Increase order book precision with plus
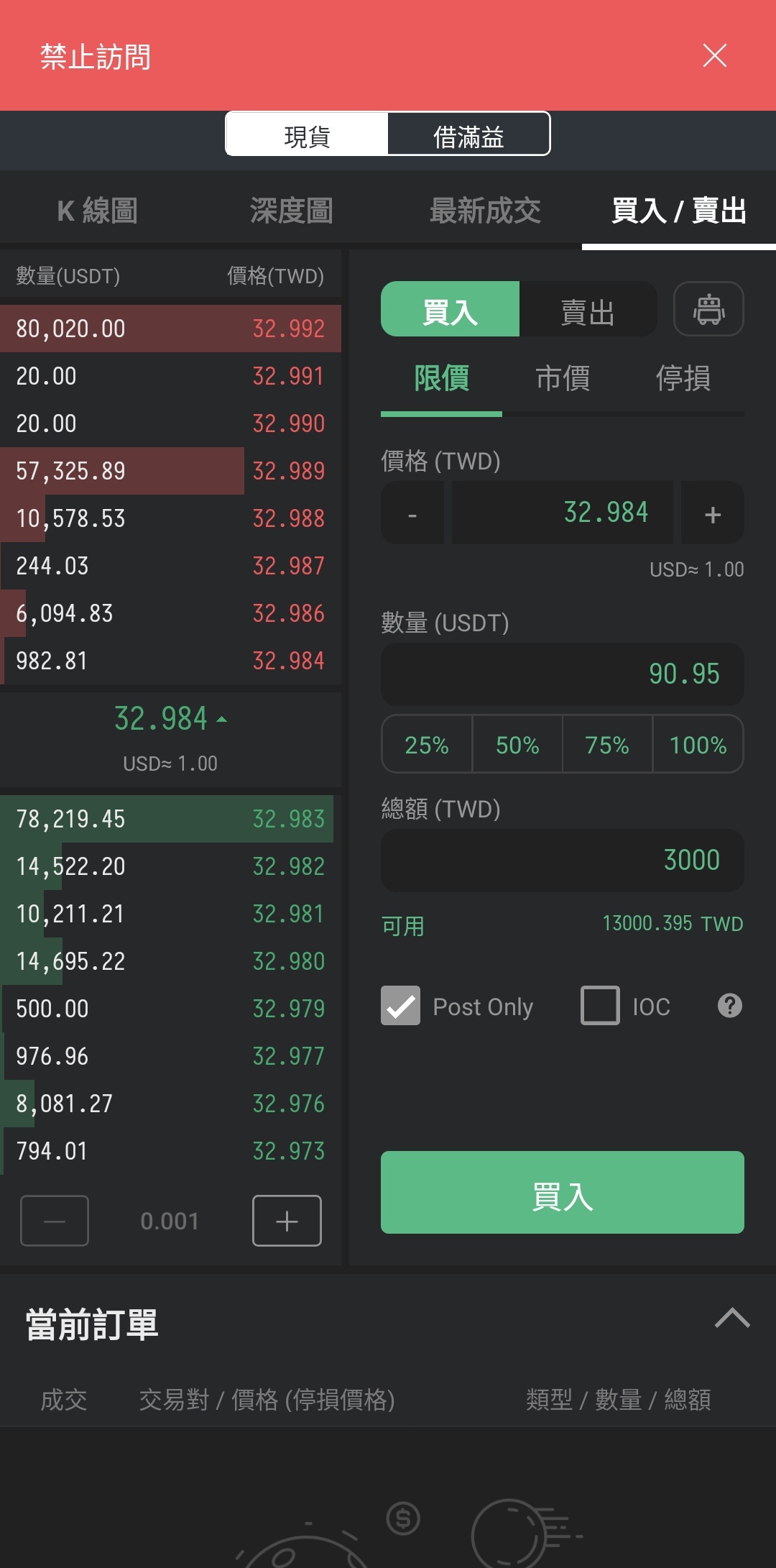The width and height of the screenshot is (776, 1568). [287, 1221]
